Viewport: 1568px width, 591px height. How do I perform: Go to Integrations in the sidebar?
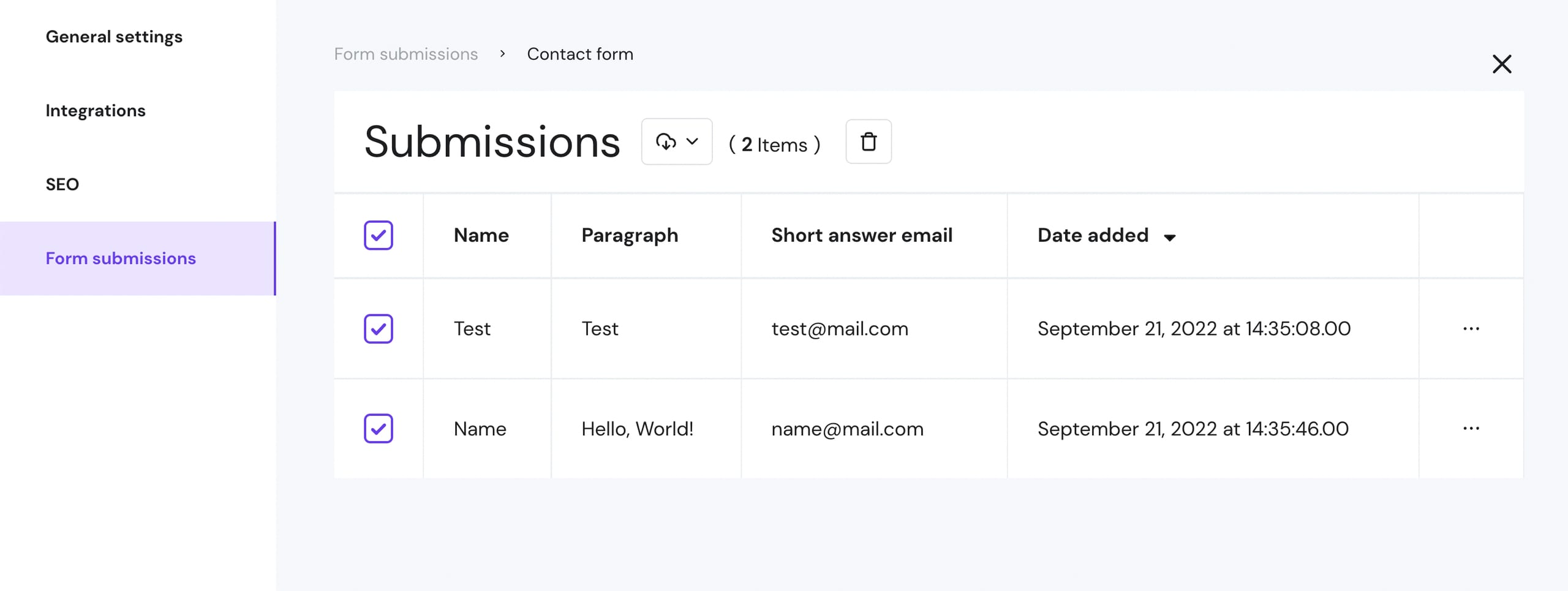96,111
